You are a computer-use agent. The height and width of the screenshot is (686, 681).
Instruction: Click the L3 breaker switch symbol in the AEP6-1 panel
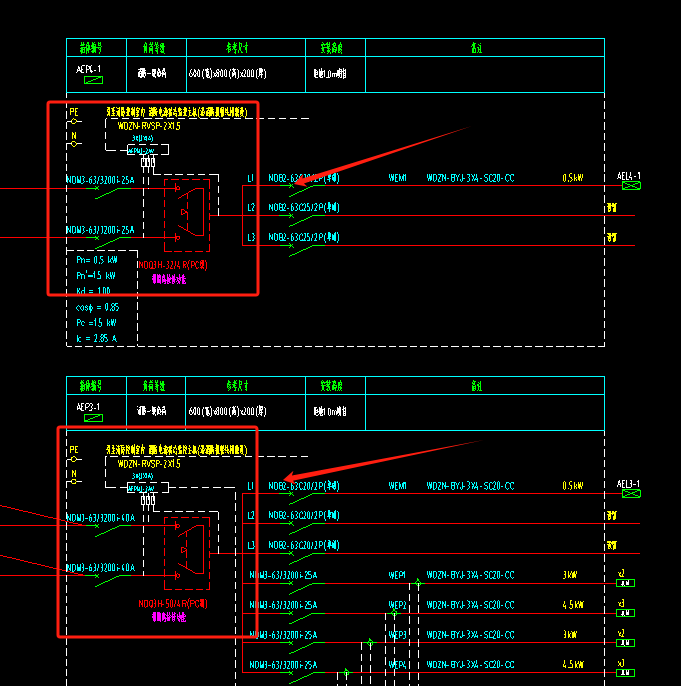(302, 250)
